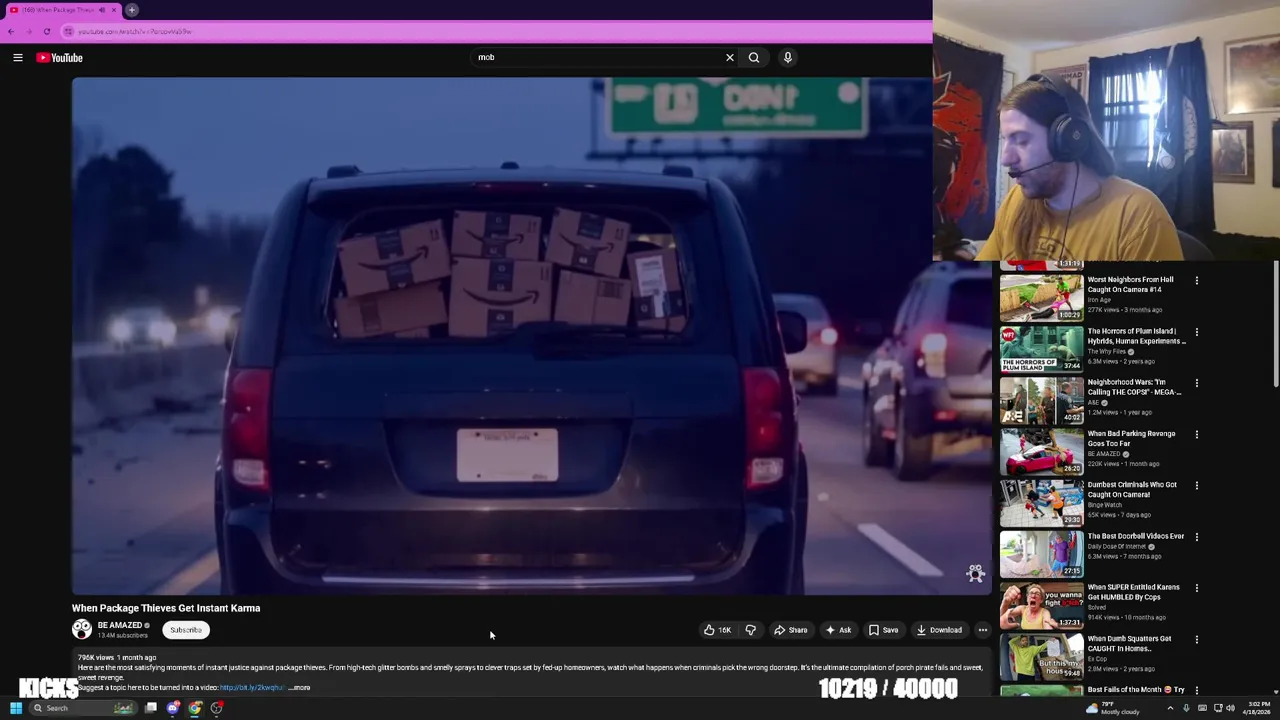Open the YouTube hamburger guide menu
Viewport: 1280px width, 720px height.
[17, 58]
